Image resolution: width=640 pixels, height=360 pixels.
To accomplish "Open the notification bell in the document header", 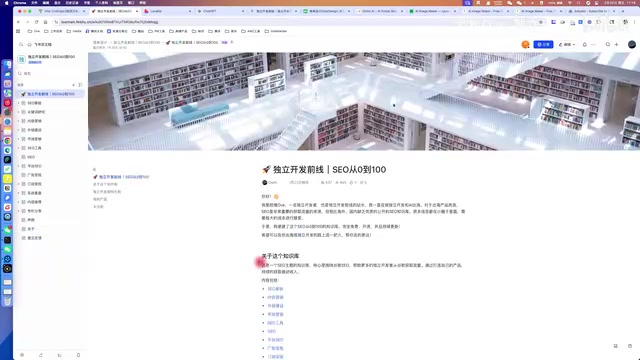I will (584, 44).
